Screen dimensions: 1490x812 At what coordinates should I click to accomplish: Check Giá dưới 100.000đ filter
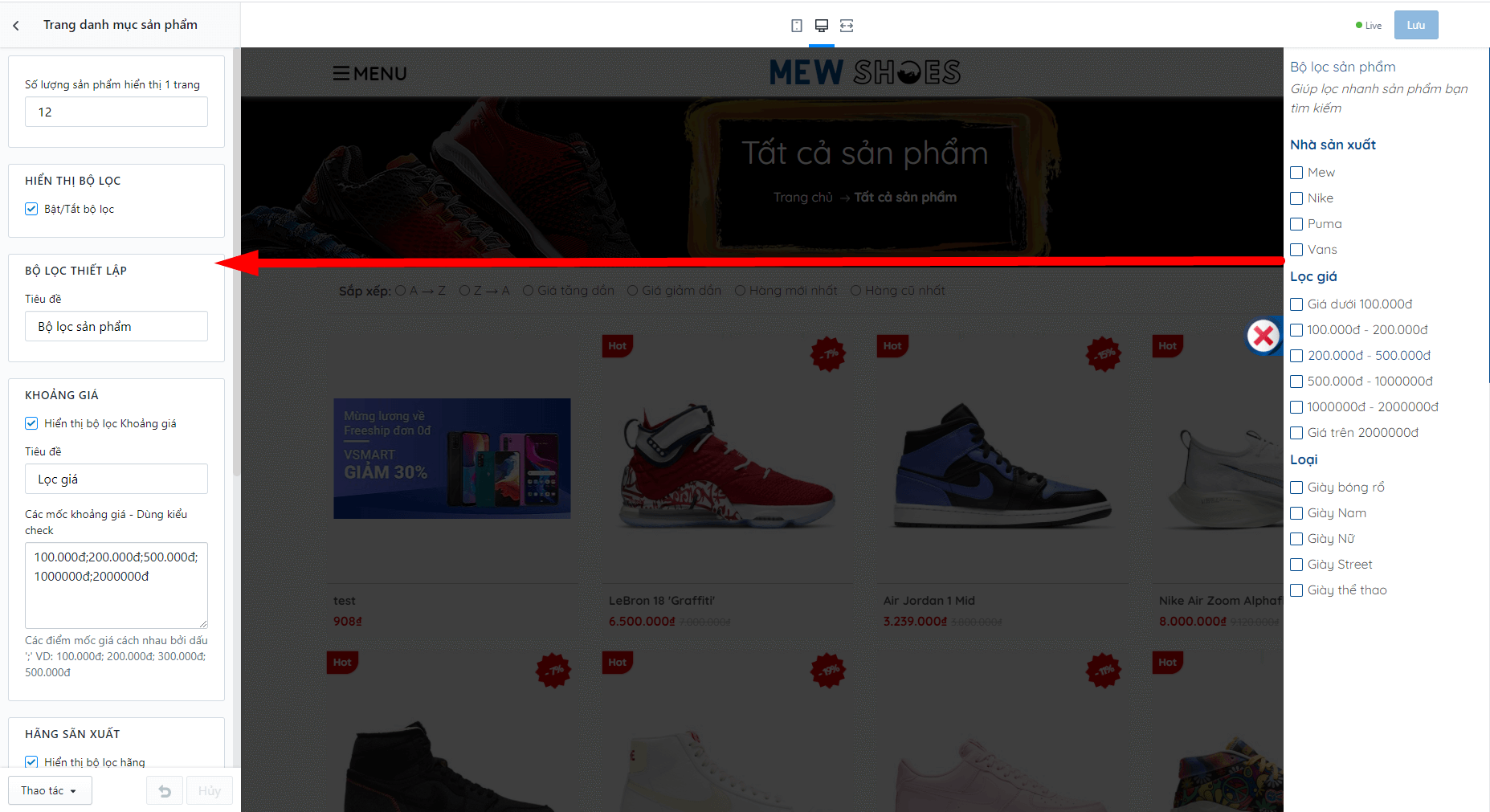(x=1296, y=304)
